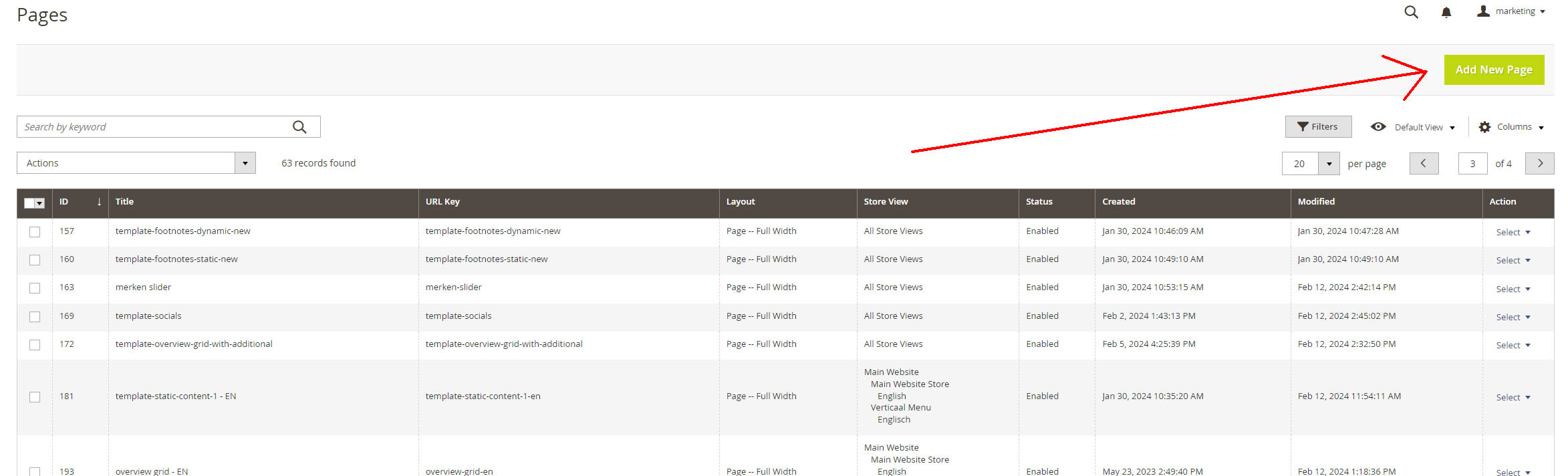Open the marketing user account menu
The image size is (1568, 476).
(x=1511, y=11)
